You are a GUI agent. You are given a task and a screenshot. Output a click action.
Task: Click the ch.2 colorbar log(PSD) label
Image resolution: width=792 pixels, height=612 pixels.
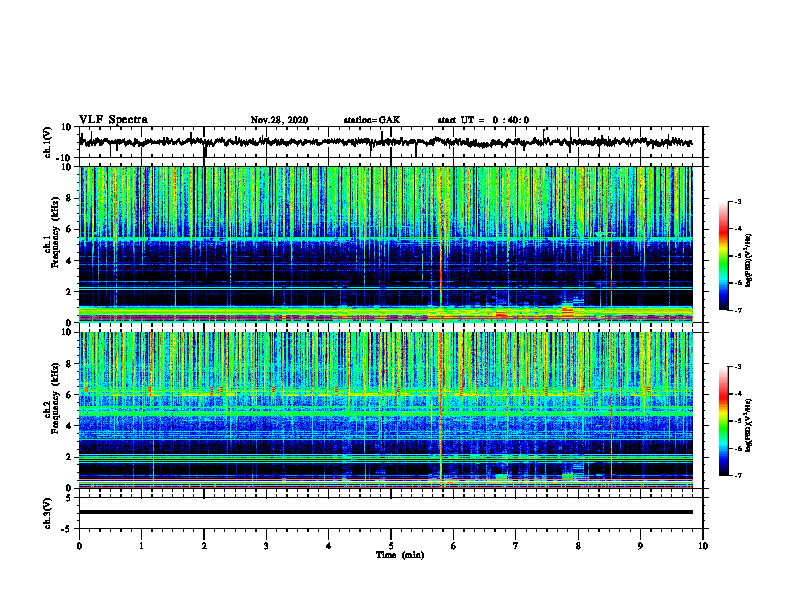[749, 426]
